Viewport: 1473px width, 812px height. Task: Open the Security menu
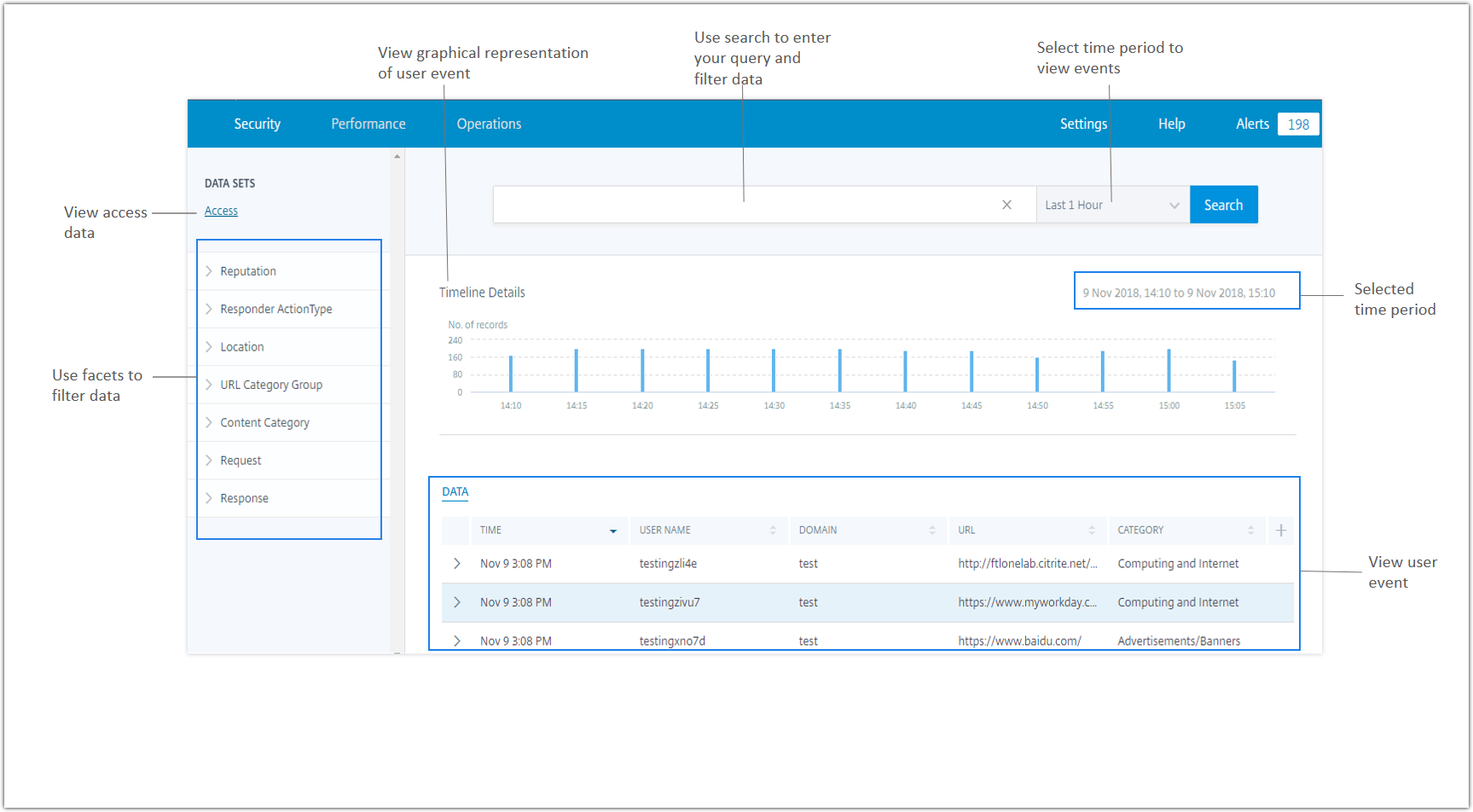click(x=257, y=124)
